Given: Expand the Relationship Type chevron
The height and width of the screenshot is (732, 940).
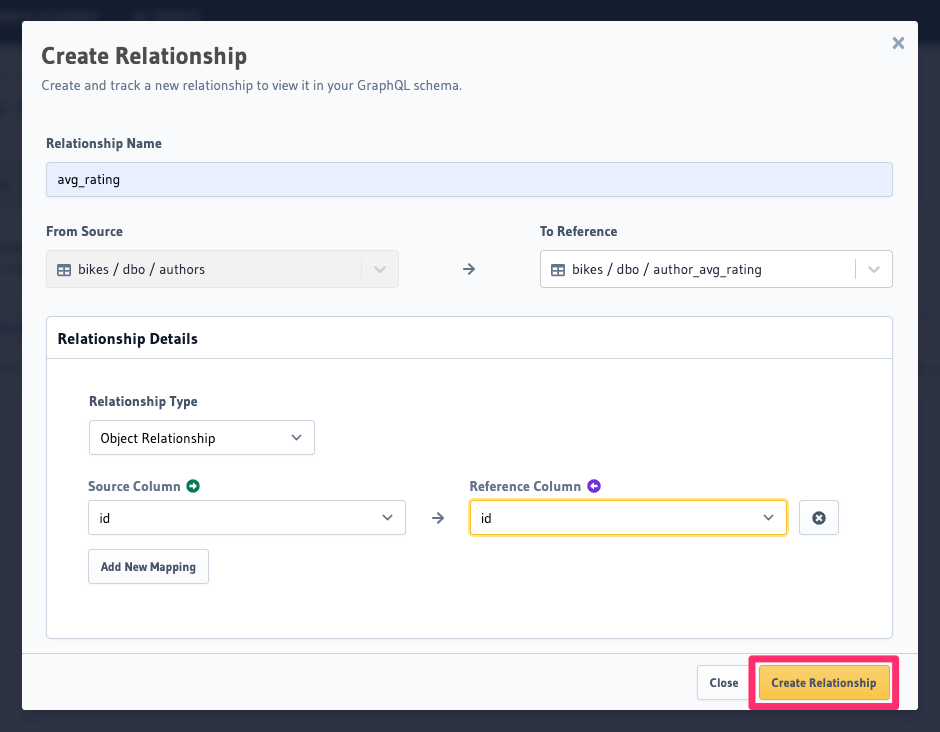Looking at the screenshot, I should (296, 437).
